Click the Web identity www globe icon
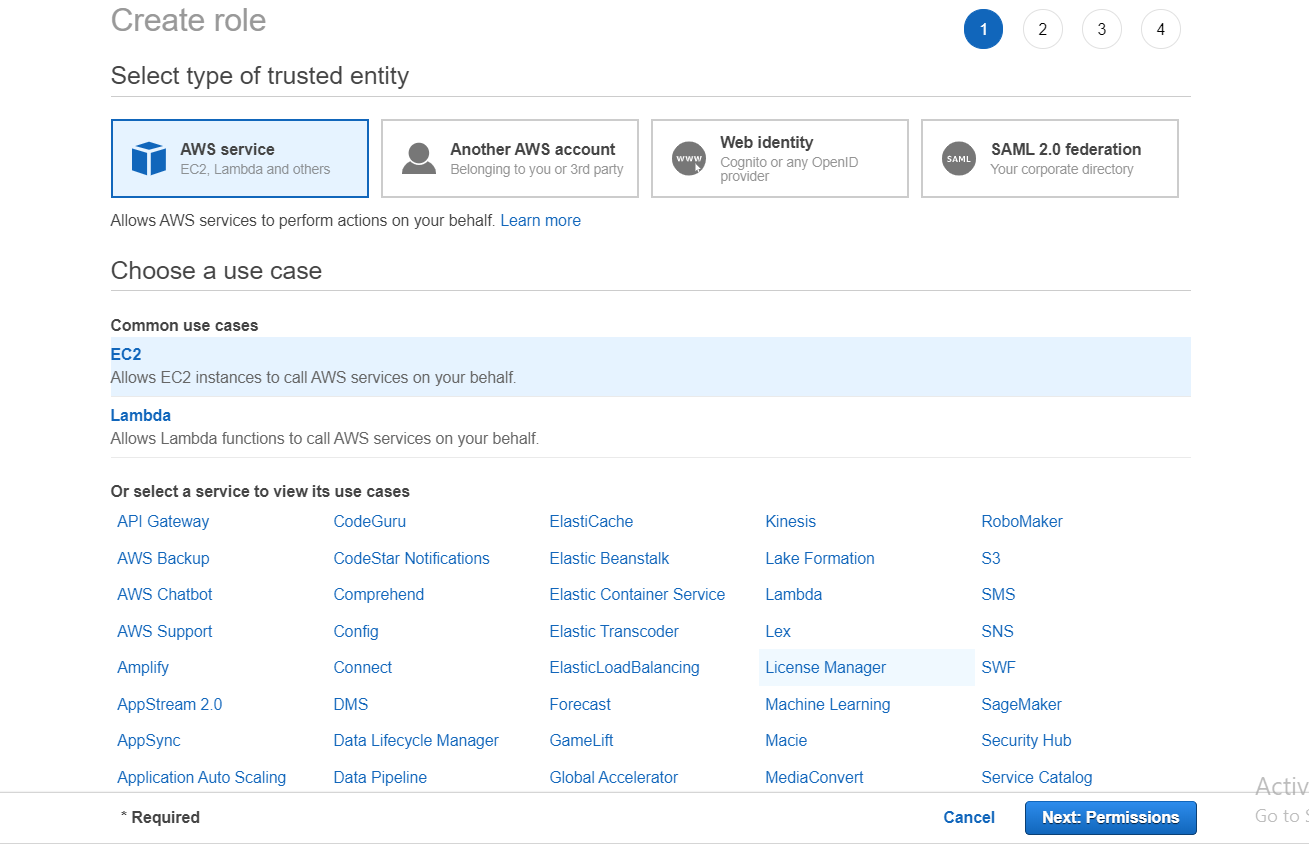This screenshot has width=1309, height=844. pos(689,159)
